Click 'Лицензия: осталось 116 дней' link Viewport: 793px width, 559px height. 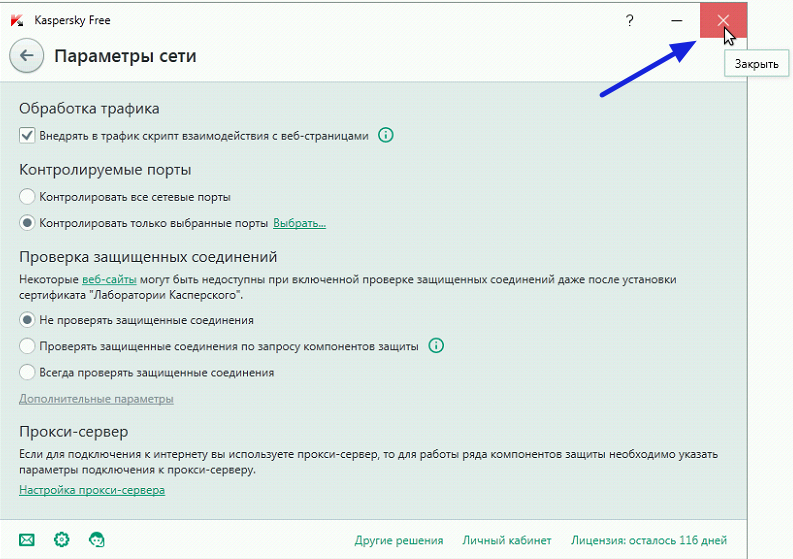(x=649, y=540)
